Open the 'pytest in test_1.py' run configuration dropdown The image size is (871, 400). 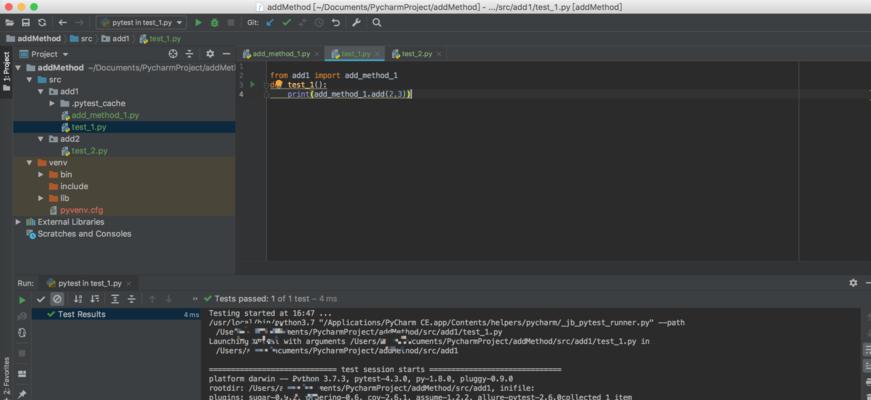142,23
